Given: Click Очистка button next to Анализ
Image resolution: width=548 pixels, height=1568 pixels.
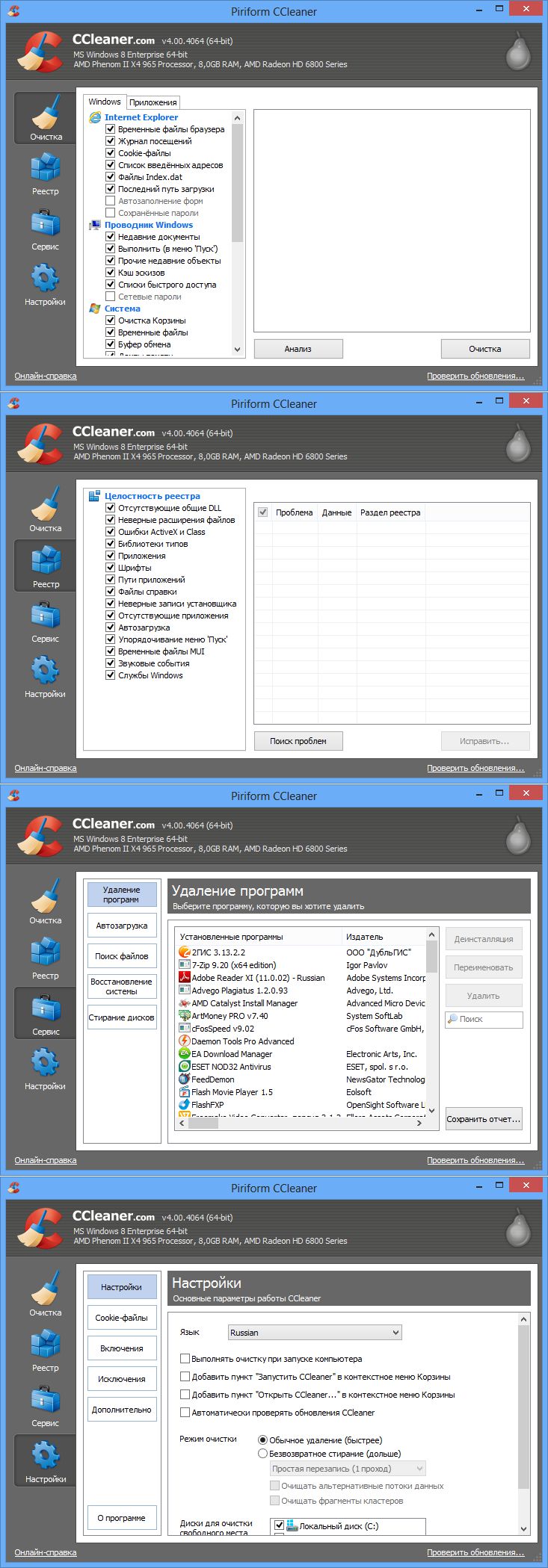Looking at the screenshot, I should pyautogui.click(x=485, y=349).
